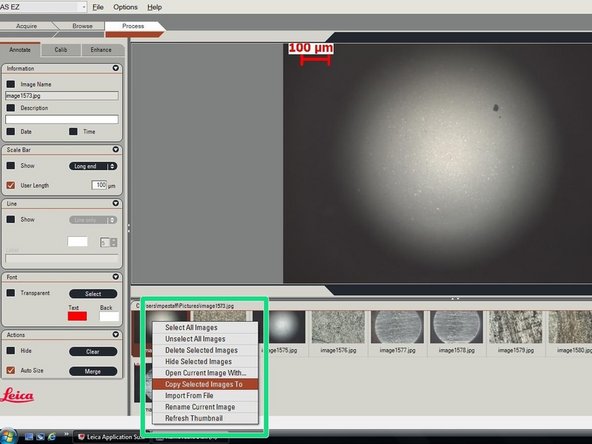
Task: Pick the white Line color swatch
Action: (x=77, y=242)
